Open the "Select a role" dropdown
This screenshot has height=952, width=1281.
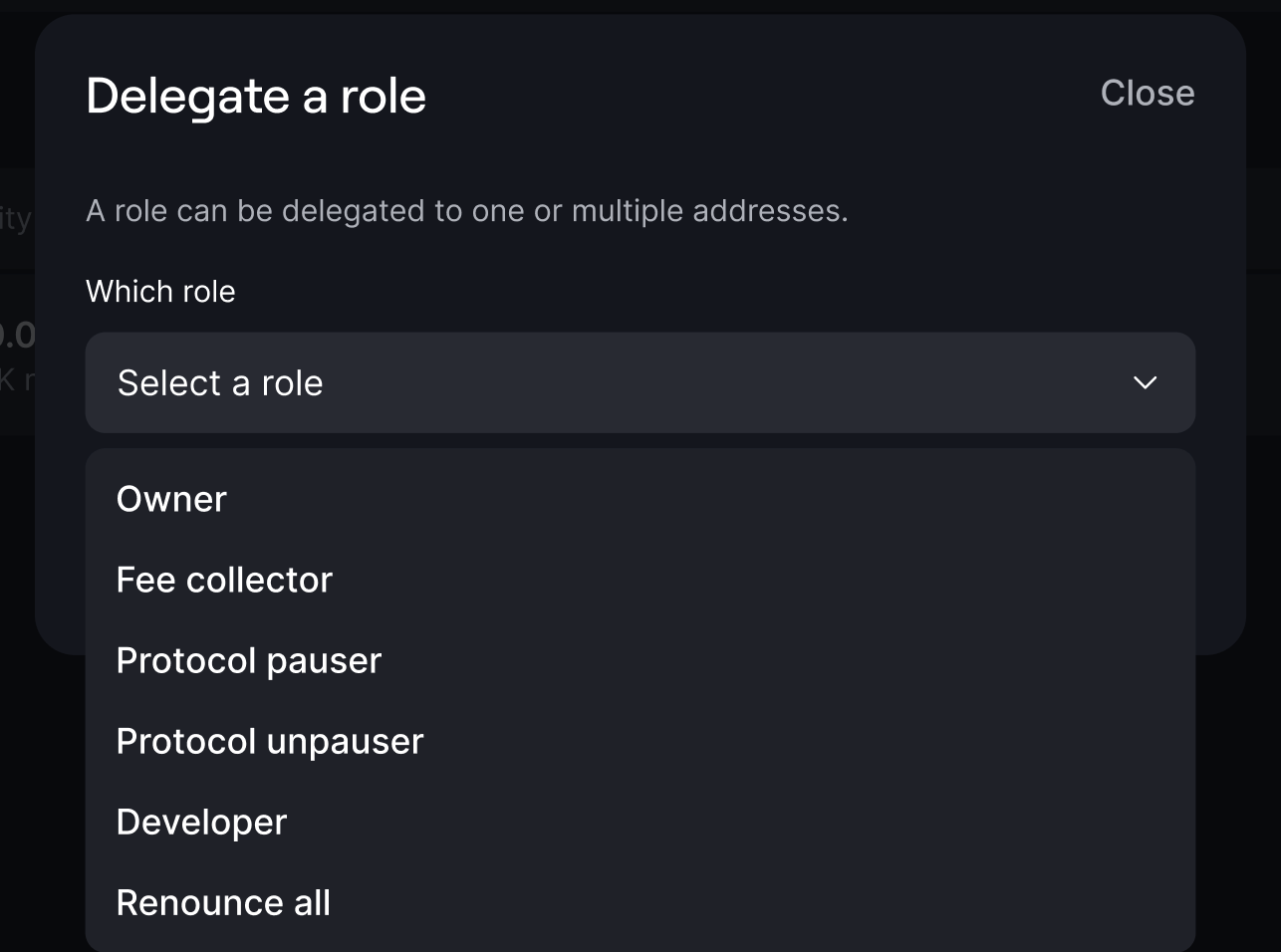coord(640,383)
